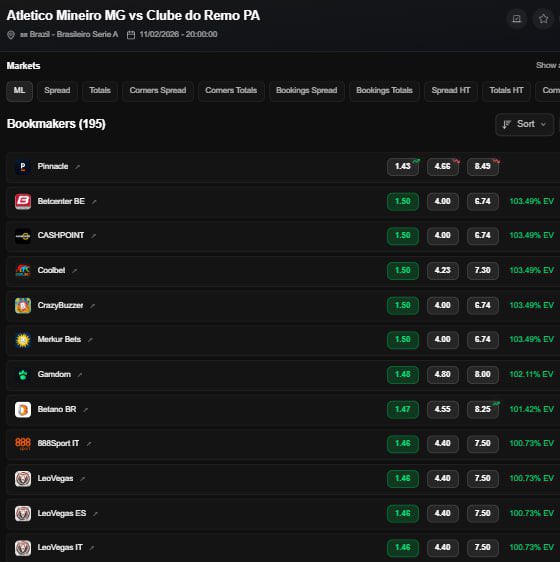Open the Corners Totals tab
The width and height of the screenshot is (560, 562).
(x=231, y=91)
